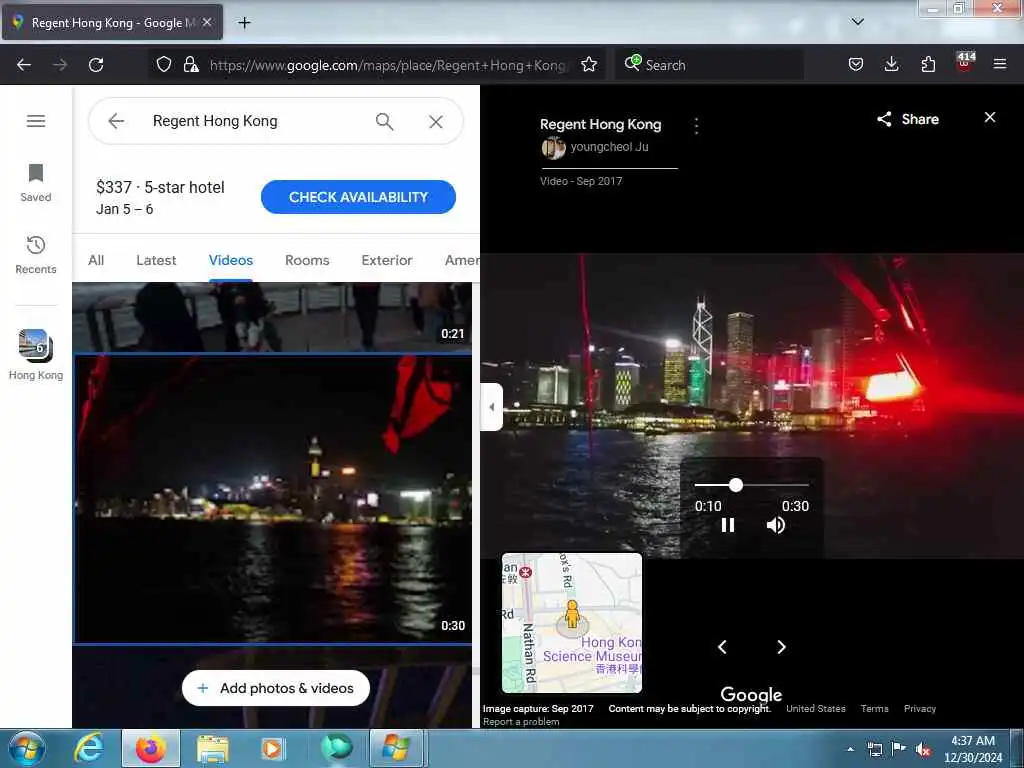This screenshot has width=1024, height=768.
Task: Click Firefox icon in taskbar
Action: point(150,748)
